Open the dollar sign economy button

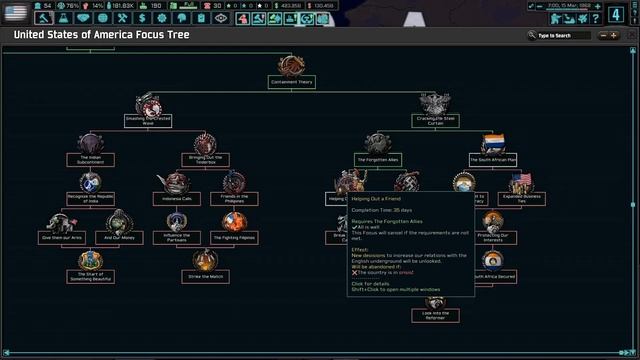(x=142, y=18)
